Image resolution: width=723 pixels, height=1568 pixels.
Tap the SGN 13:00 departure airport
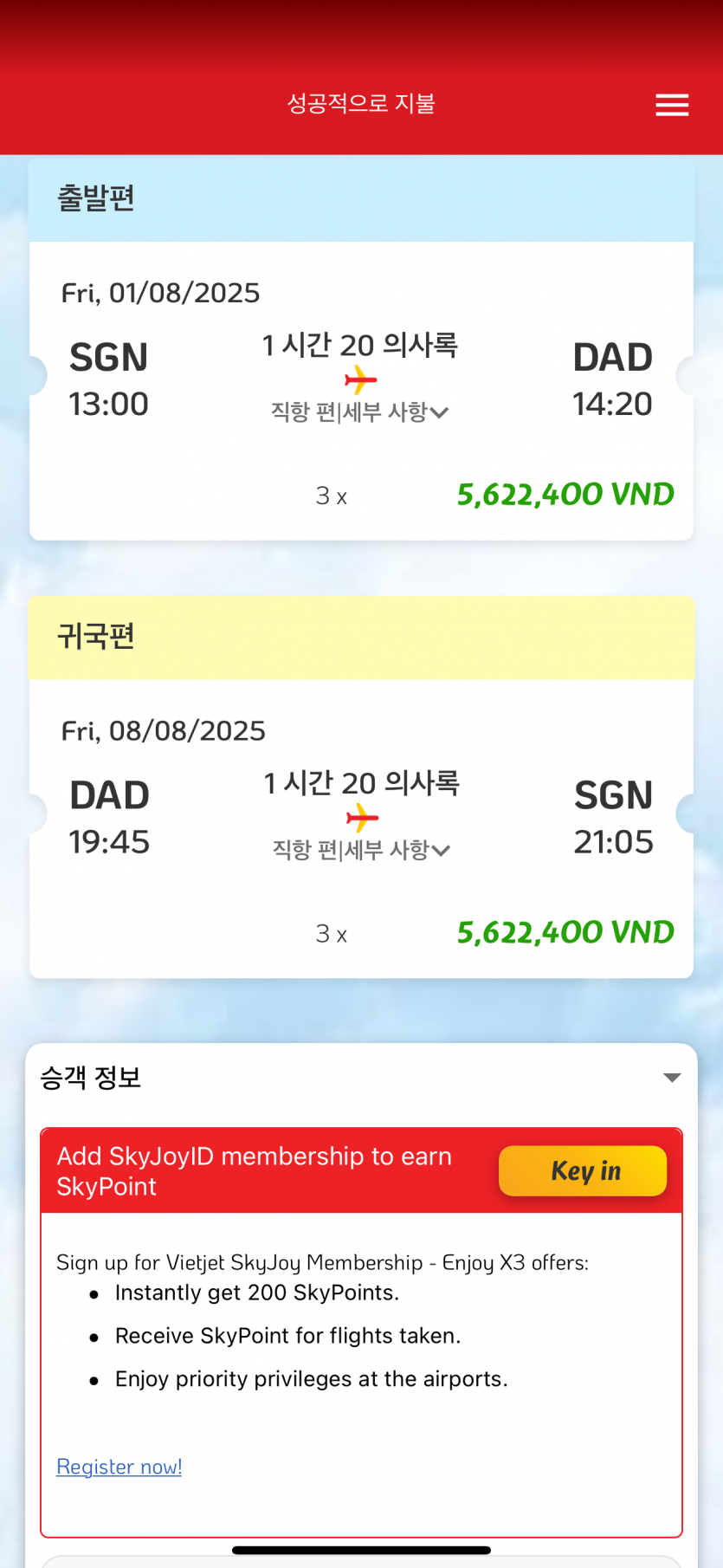[109, 379]
